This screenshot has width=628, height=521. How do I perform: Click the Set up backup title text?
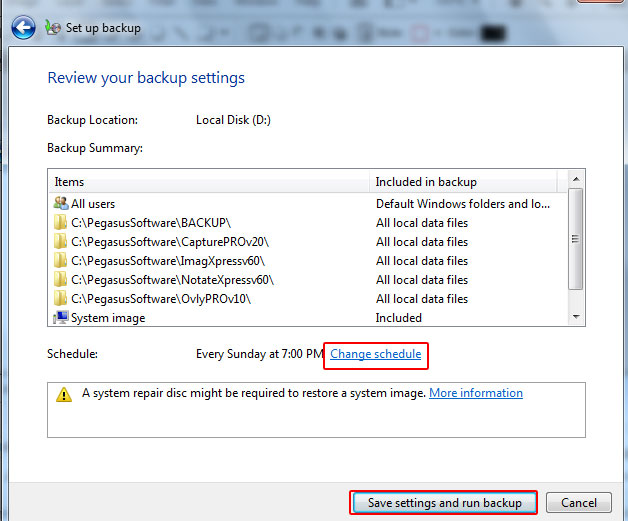point(103,28)
